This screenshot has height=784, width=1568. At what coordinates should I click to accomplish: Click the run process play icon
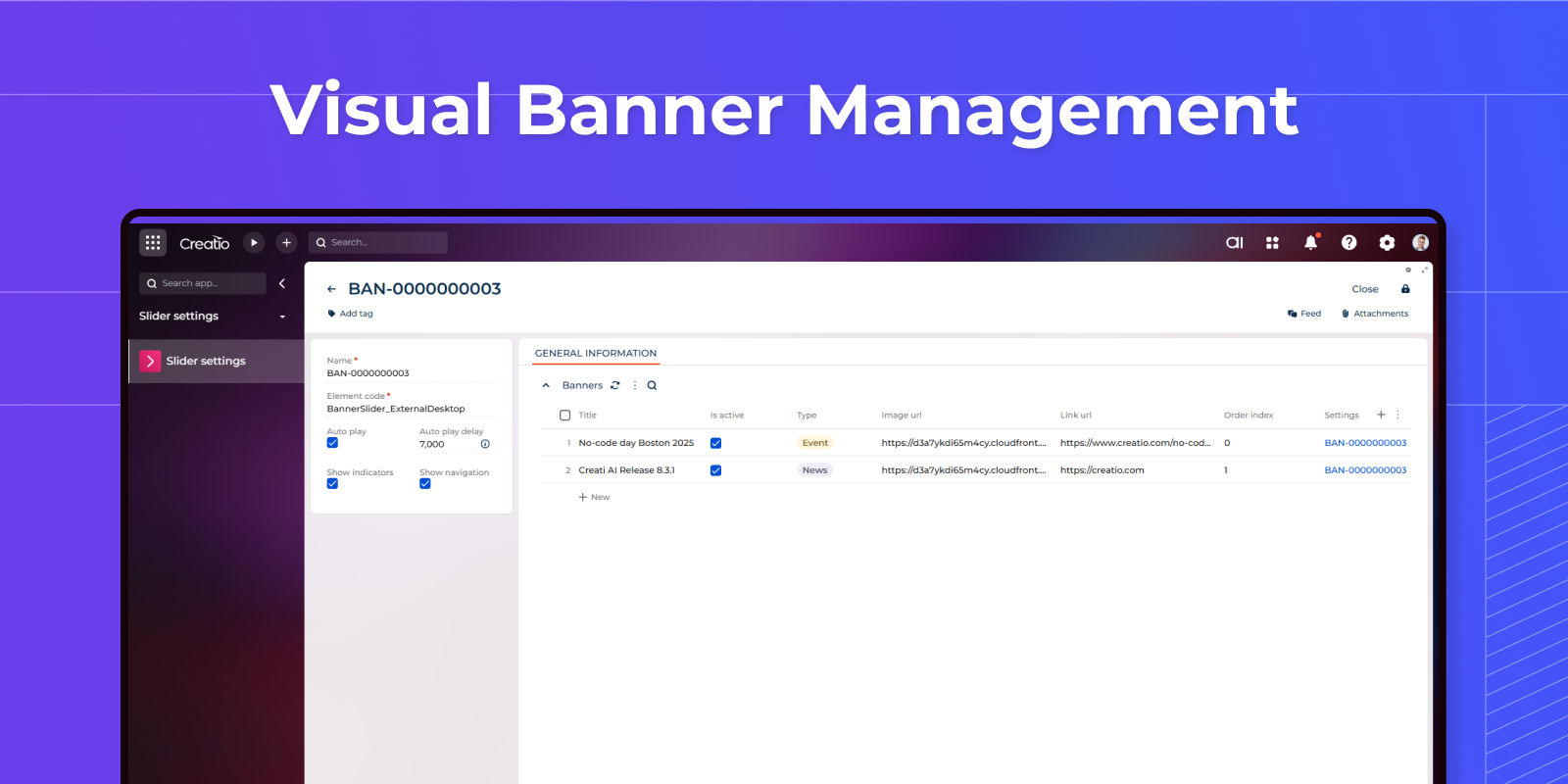pos(254,242)
